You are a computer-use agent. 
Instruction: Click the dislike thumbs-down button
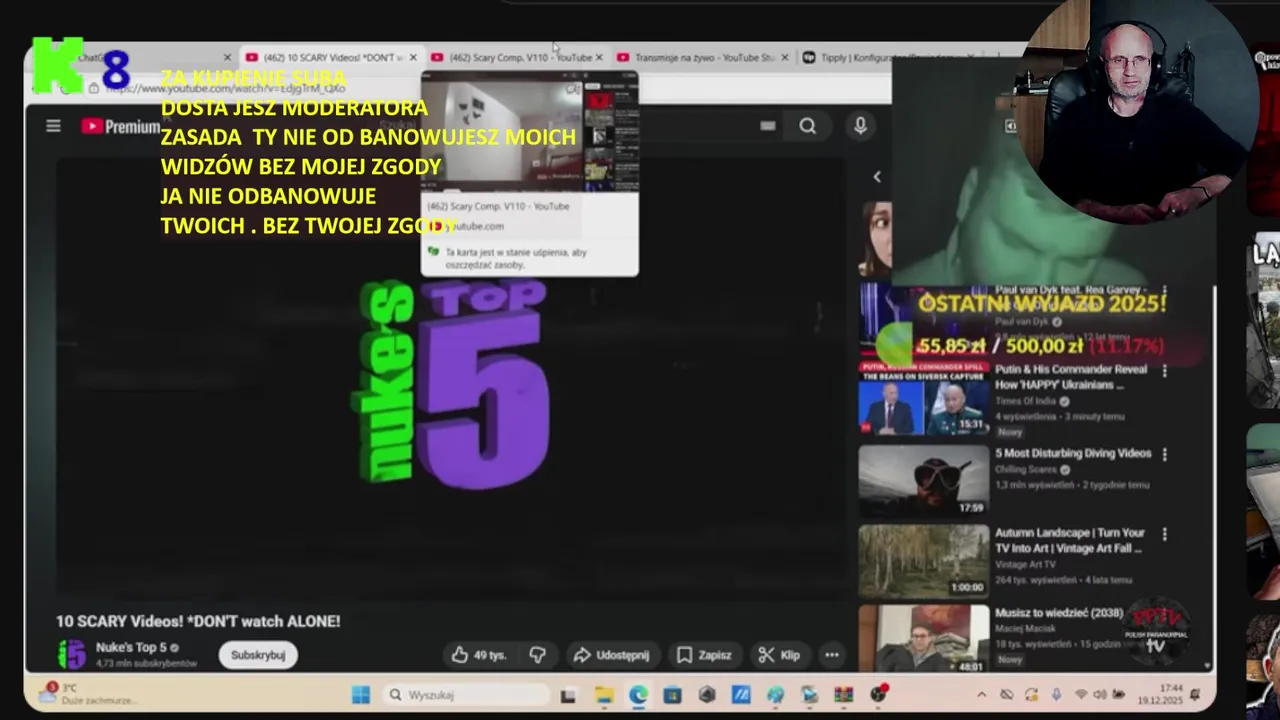[x=537, y=655]
